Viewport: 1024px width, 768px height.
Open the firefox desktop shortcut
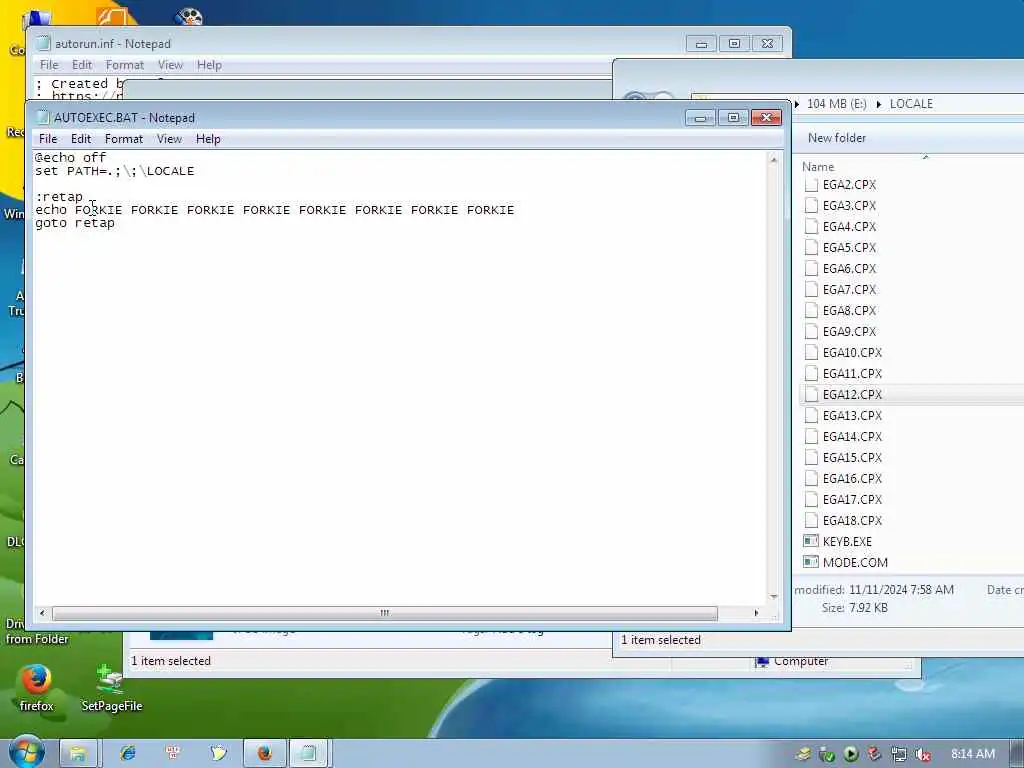click(37, 688)
